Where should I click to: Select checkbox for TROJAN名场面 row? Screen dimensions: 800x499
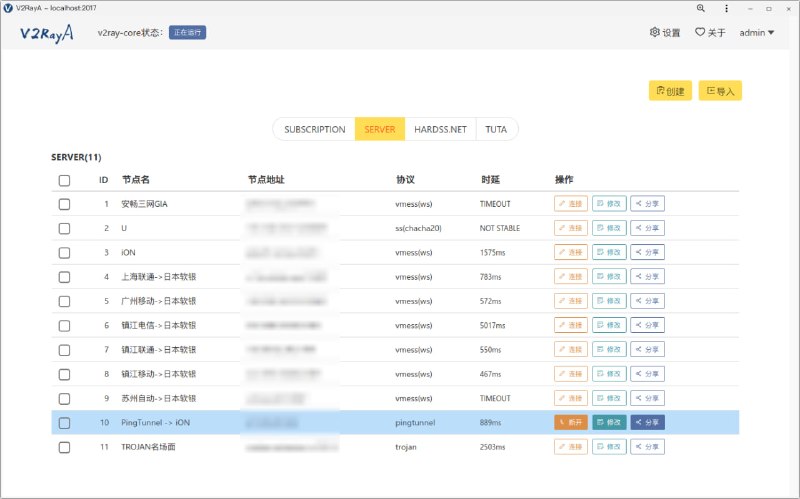[64, 447]
